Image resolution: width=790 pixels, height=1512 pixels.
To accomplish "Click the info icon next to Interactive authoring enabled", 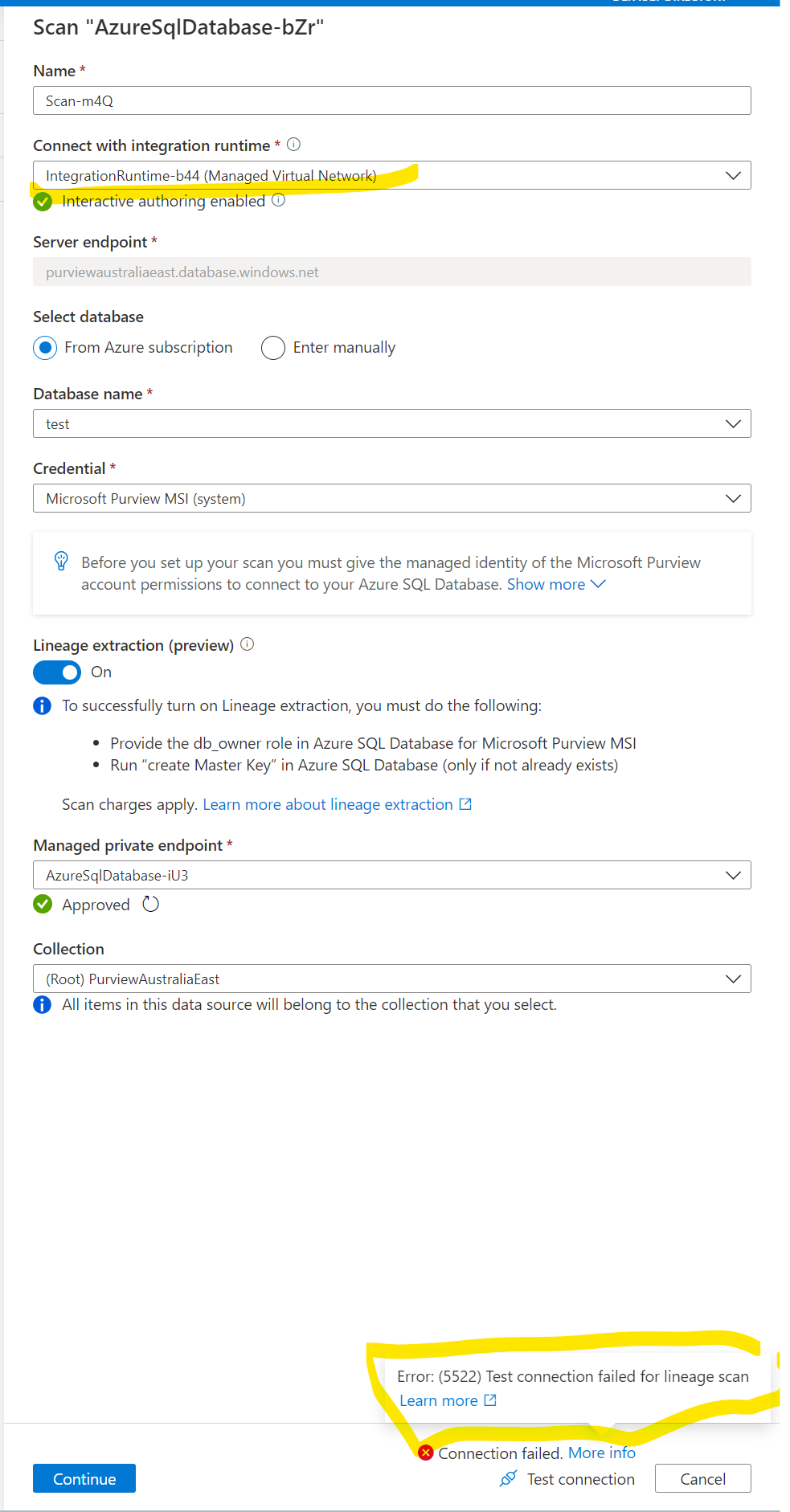I will click(x=278, y=200).
